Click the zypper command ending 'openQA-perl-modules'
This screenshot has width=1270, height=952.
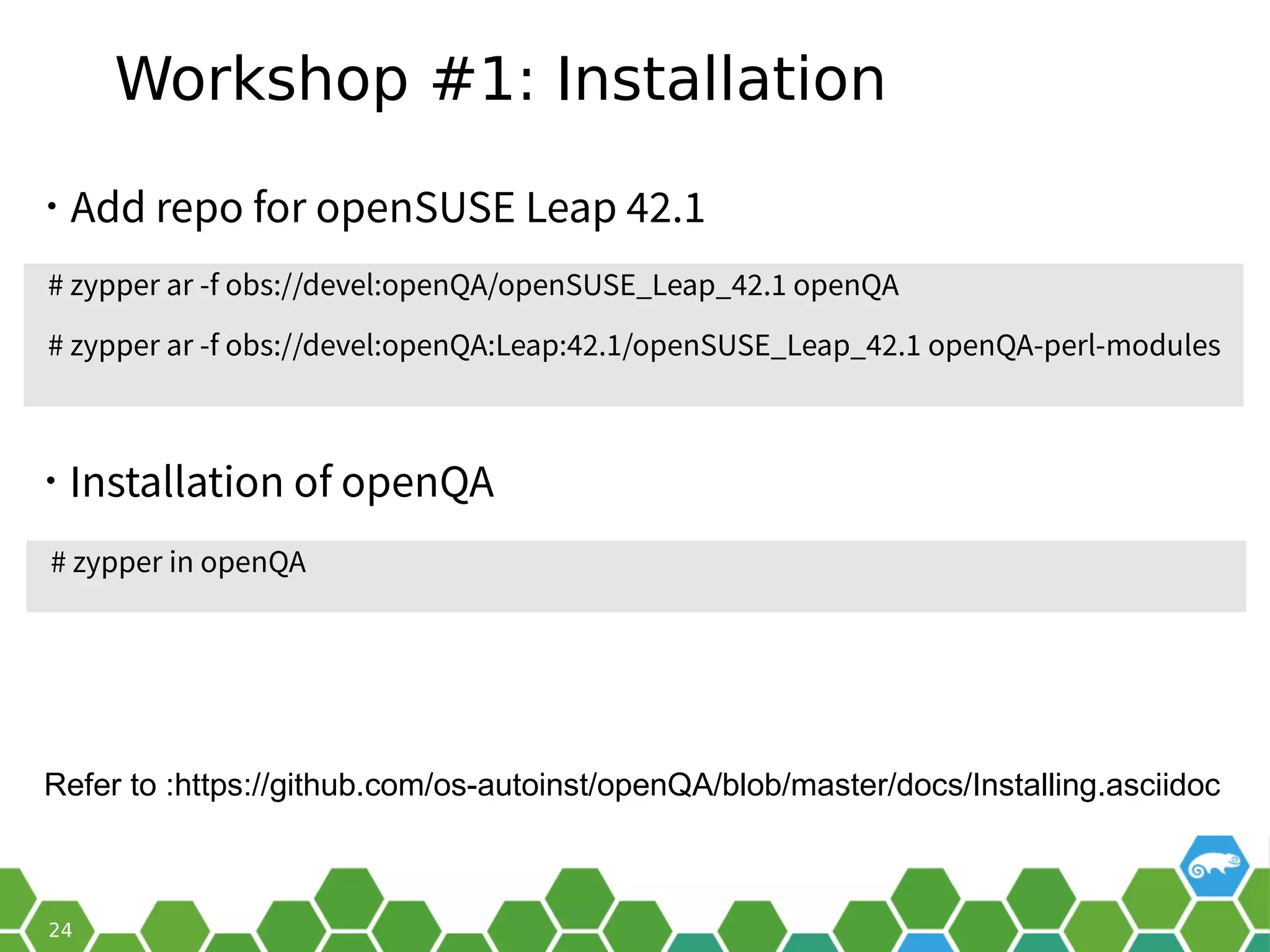(634, 346)
